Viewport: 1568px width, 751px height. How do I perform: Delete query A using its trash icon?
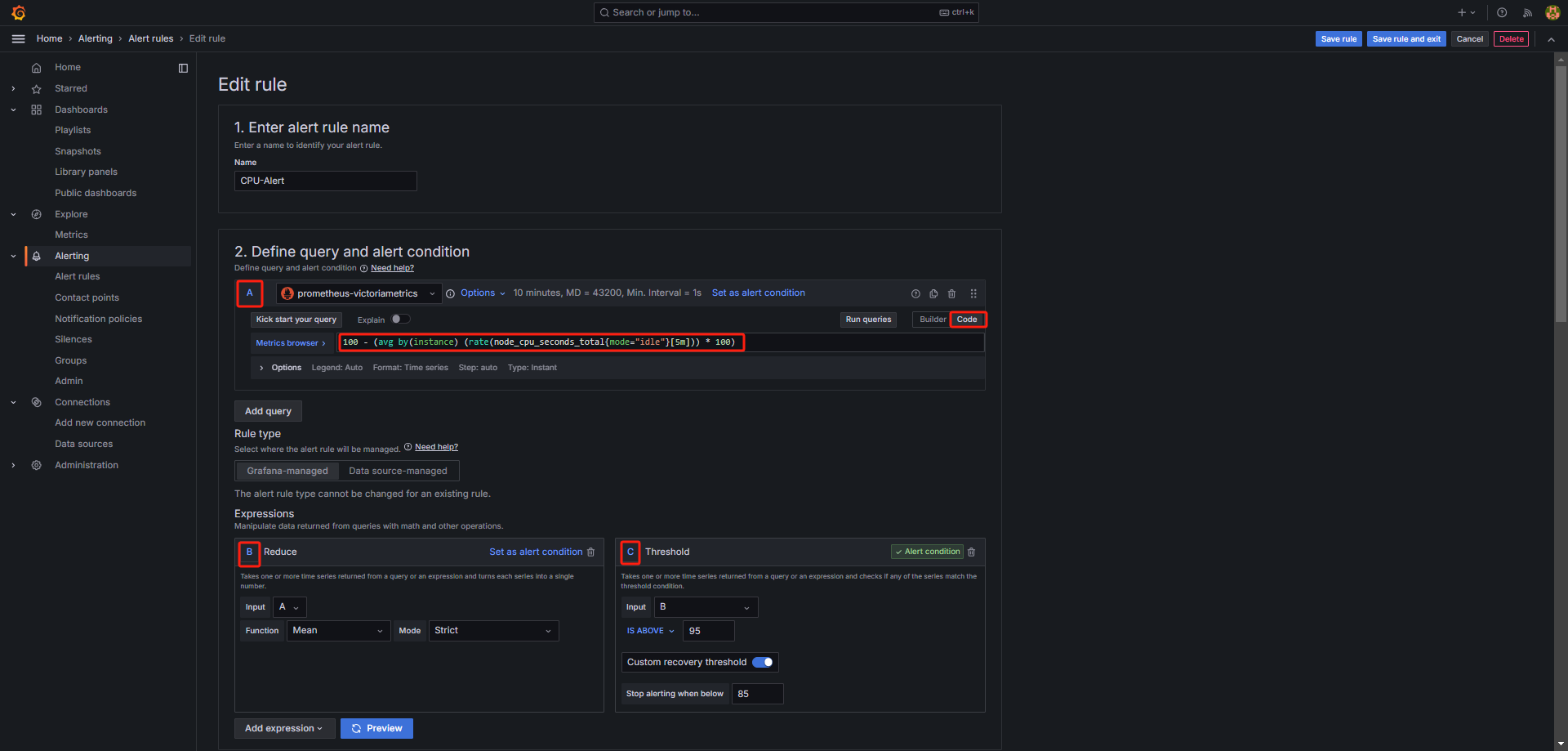pyautogui.click(x=951, y=294)
